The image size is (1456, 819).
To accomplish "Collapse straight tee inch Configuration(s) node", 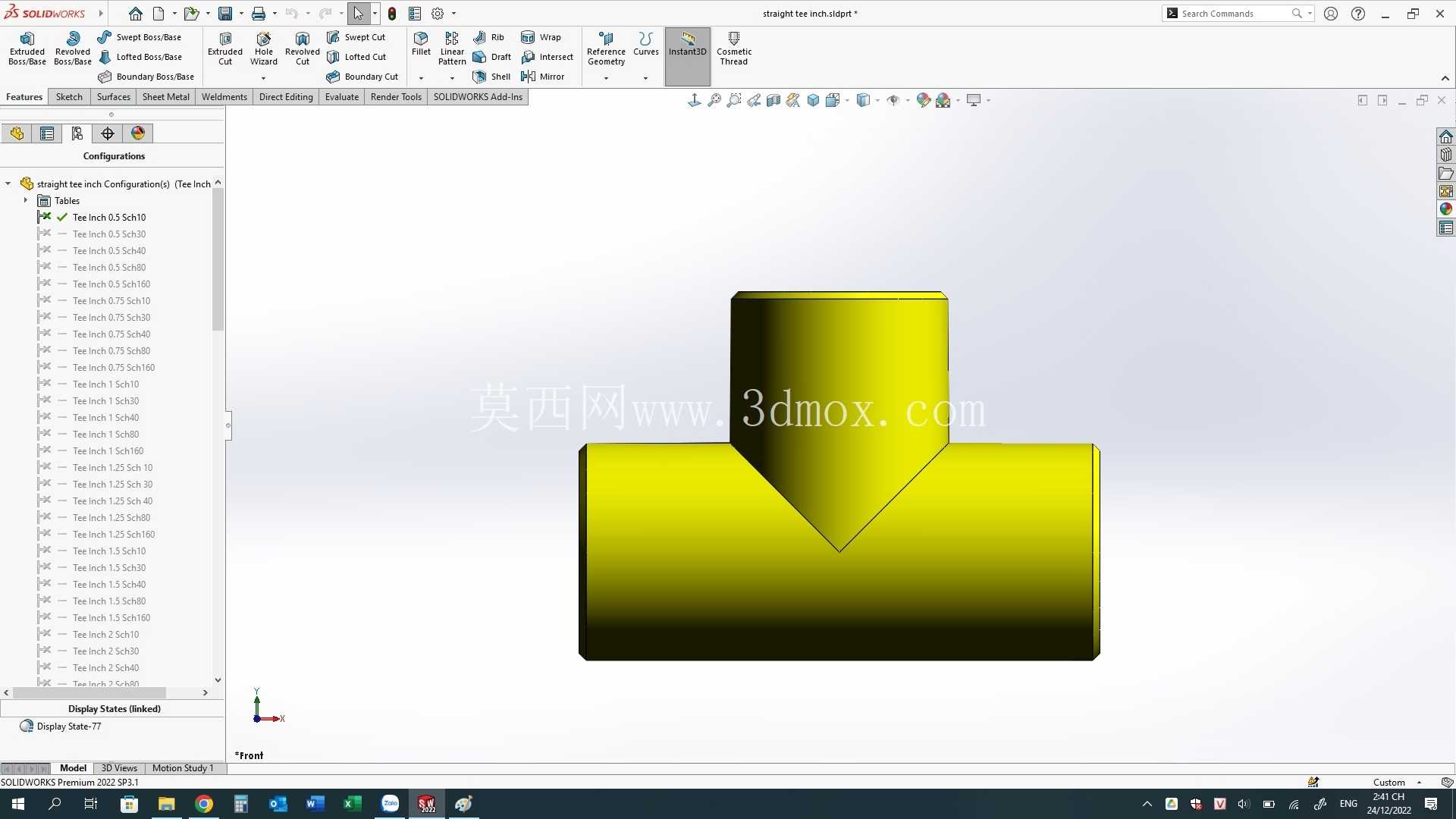I will point(8,184).
